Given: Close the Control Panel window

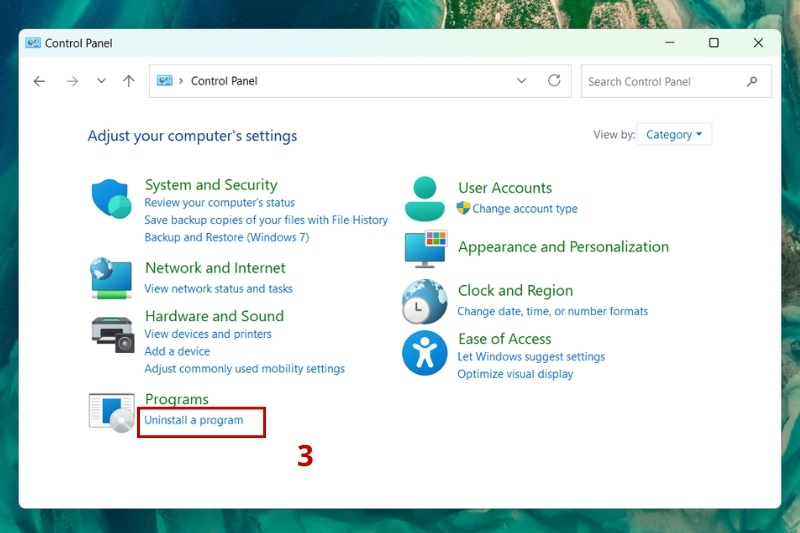Looking at the screenshot, I should coord(758,43).
